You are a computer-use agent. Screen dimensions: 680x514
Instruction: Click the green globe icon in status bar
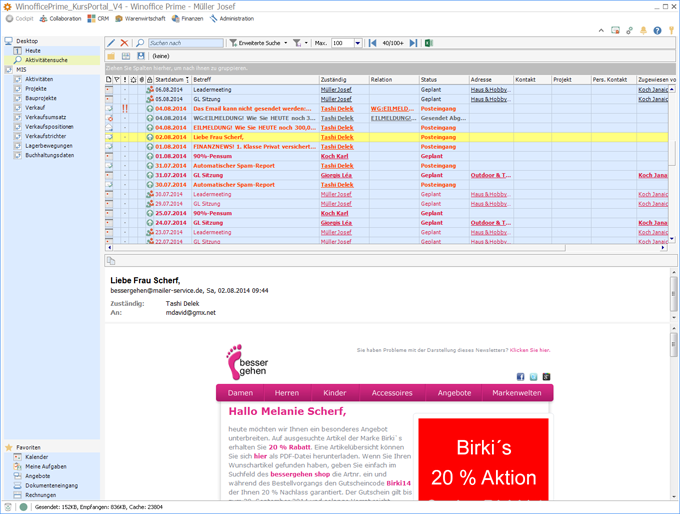[x=23, y=507]
